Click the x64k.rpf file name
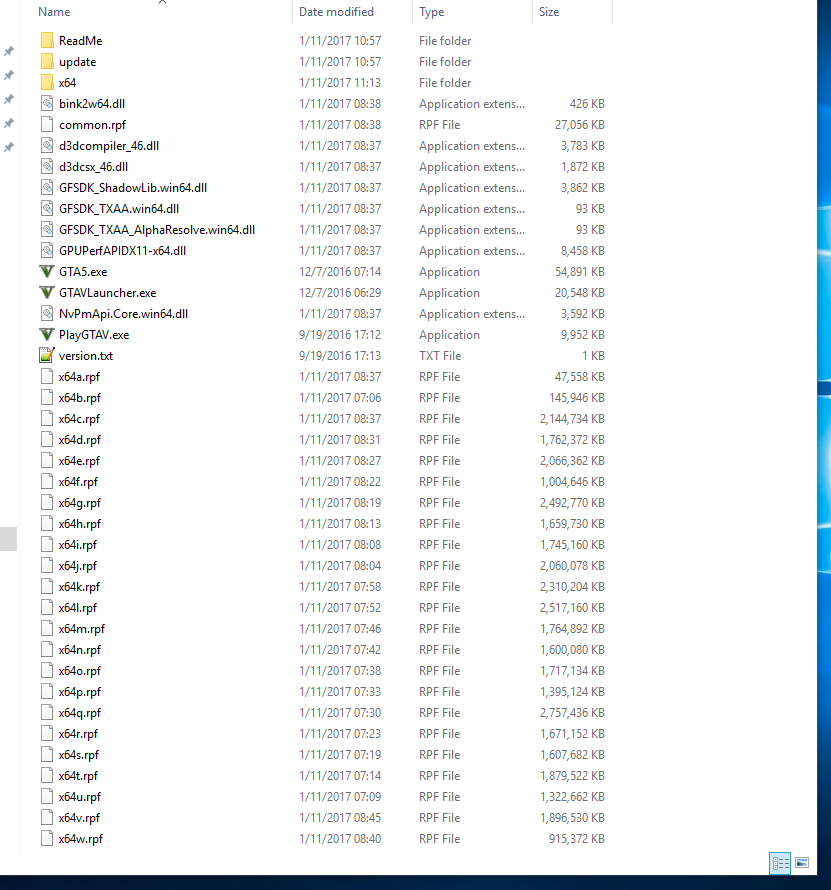Image resolution: width=831 pixels, height=890 pixels. (x=79, y=587)
